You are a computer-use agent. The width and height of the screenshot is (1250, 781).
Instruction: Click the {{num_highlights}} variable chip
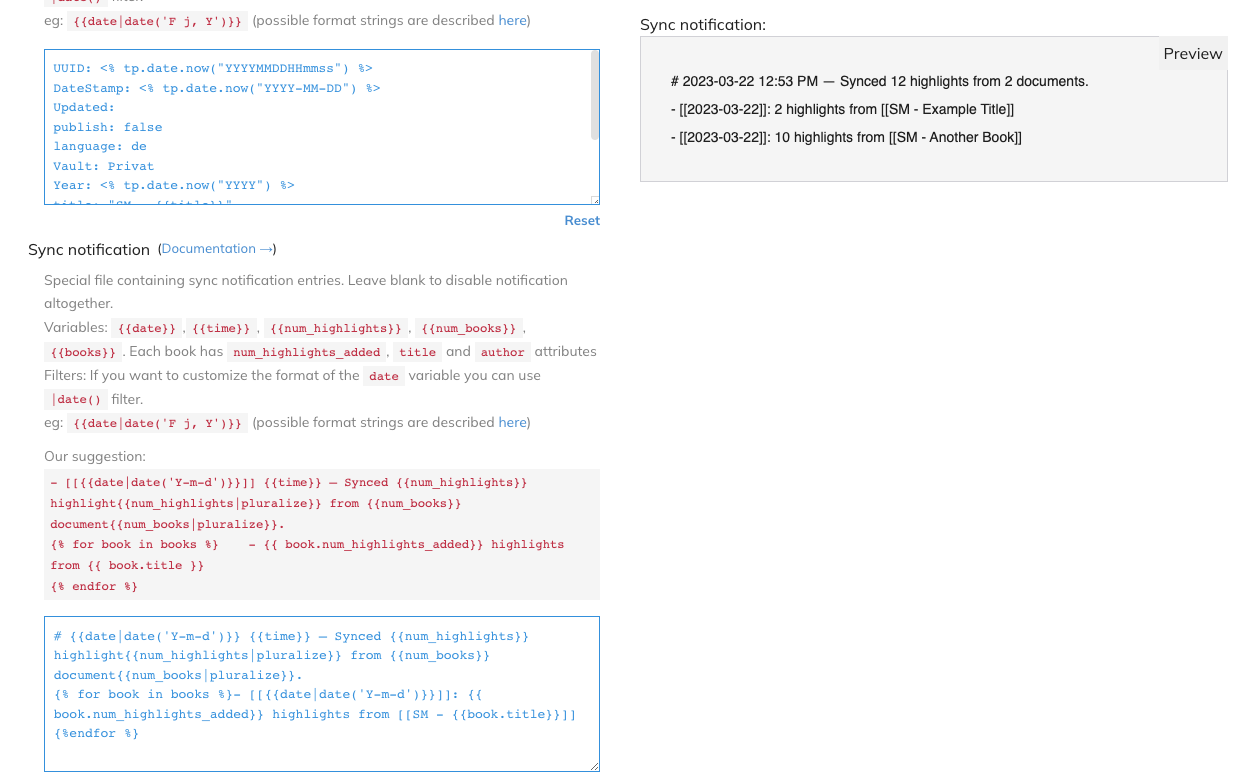pos(338,328)
